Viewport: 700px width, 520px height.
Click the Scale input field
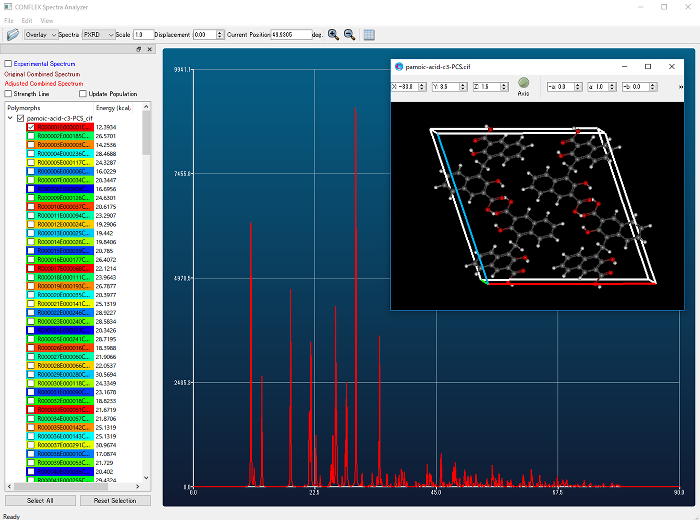pyautogui.click(x=145, y=35)
